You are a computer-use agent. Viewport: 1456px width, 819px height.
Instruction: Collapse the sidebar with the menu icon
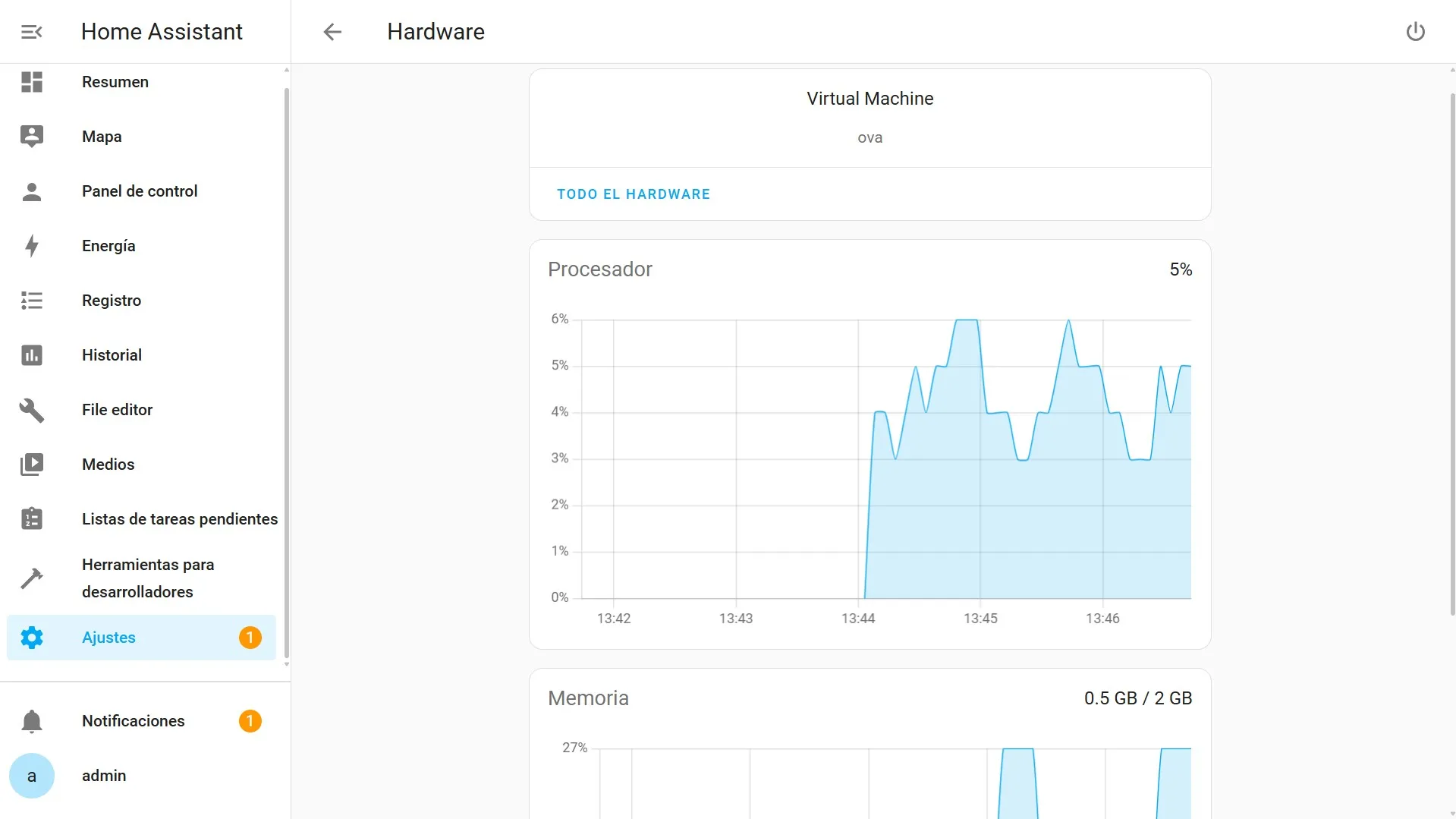coord(31,32)
